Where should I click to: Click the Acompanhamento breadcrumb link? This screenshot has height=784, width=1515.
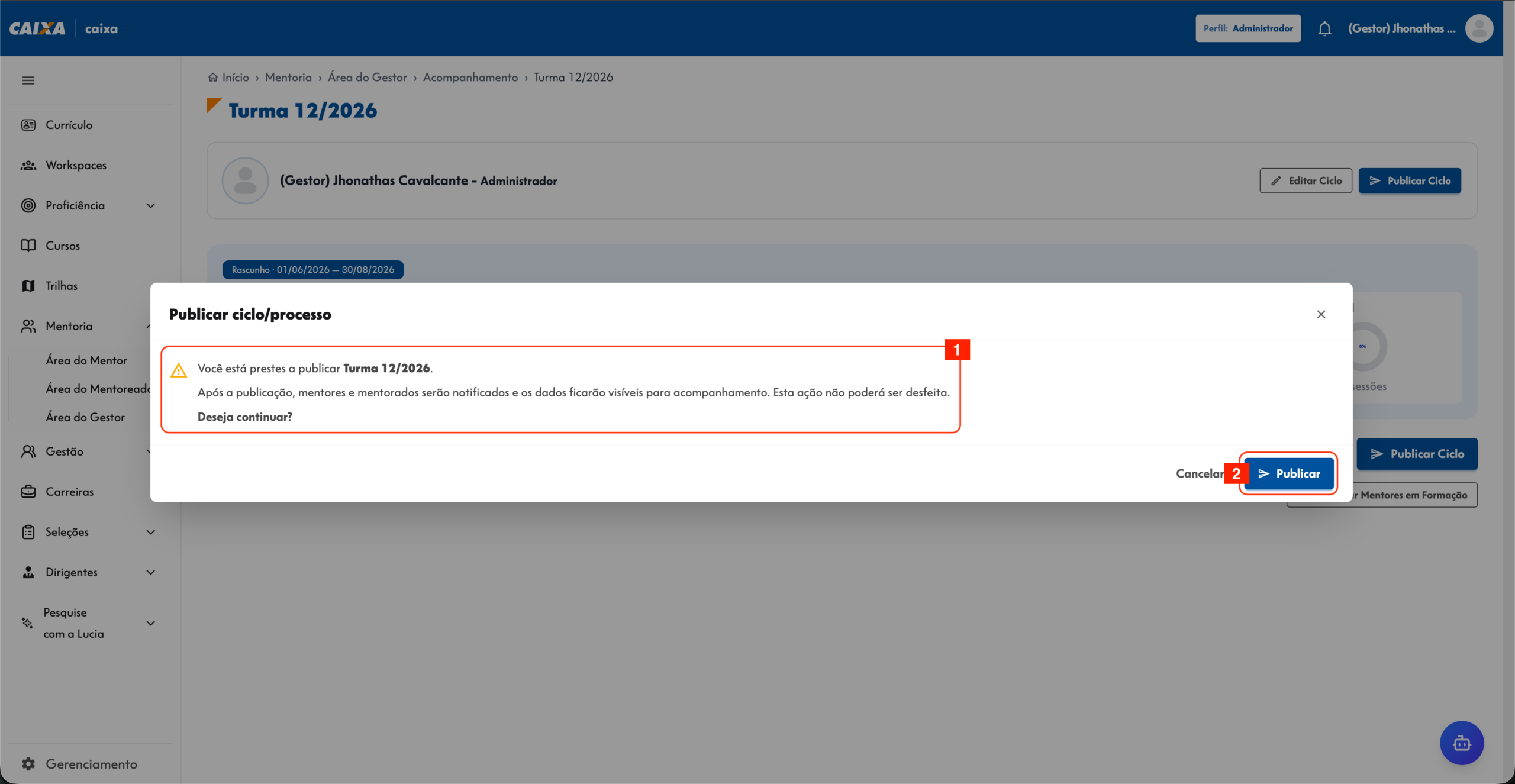click(470, 78)
